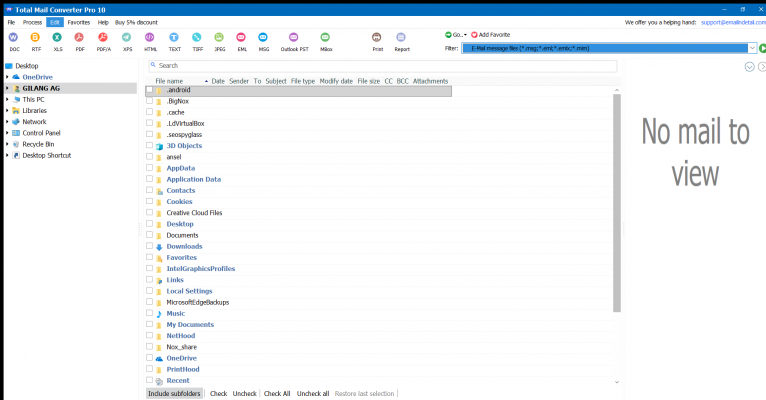Tick the .BigNox folder checkbox
The width and height of the screenshot is (766, 400).
(149, 101)
